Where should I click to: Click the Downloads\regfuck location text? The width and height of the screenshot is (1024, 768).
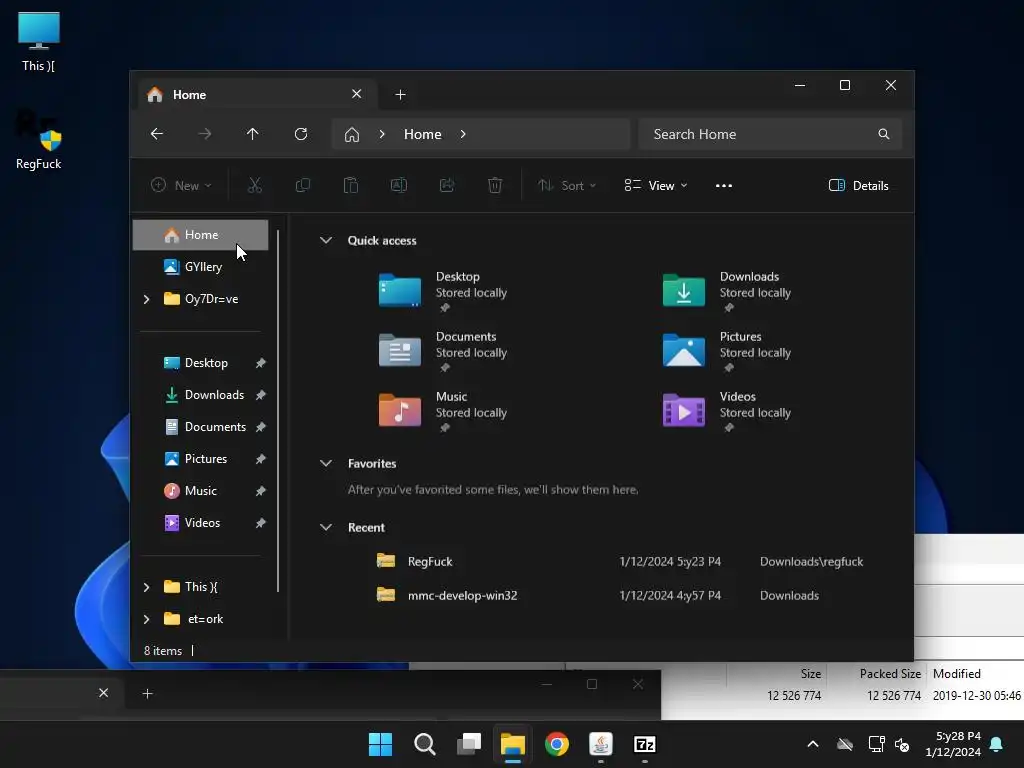click(811, 562)
